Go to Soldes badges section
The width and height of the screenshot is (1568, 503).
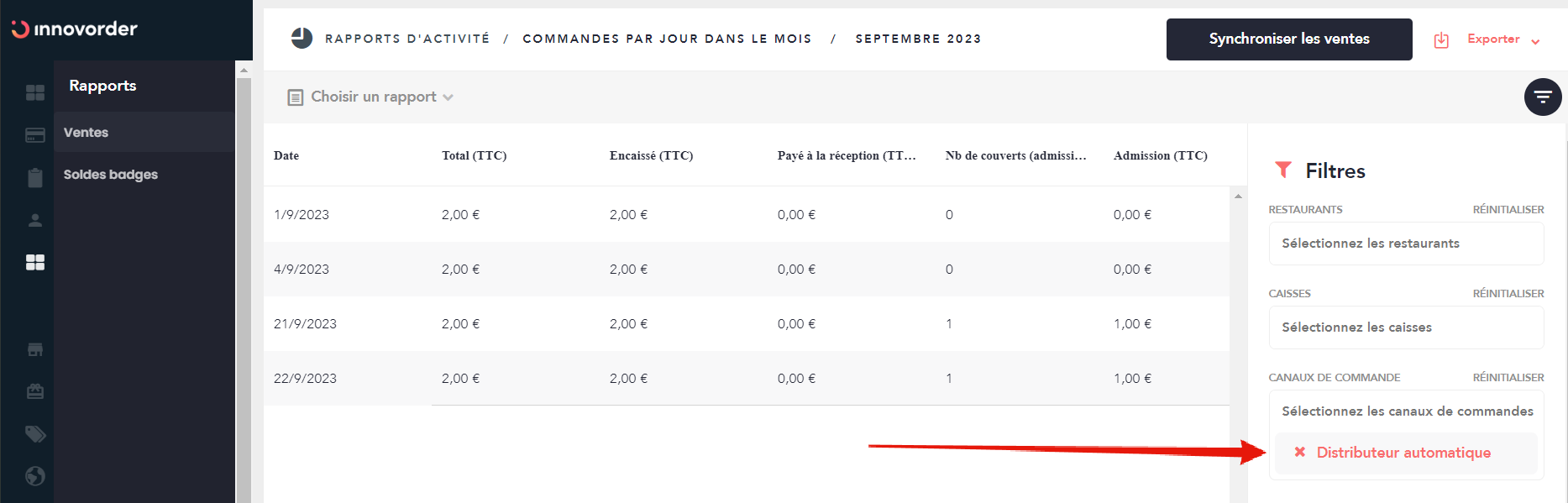point(111,175)
